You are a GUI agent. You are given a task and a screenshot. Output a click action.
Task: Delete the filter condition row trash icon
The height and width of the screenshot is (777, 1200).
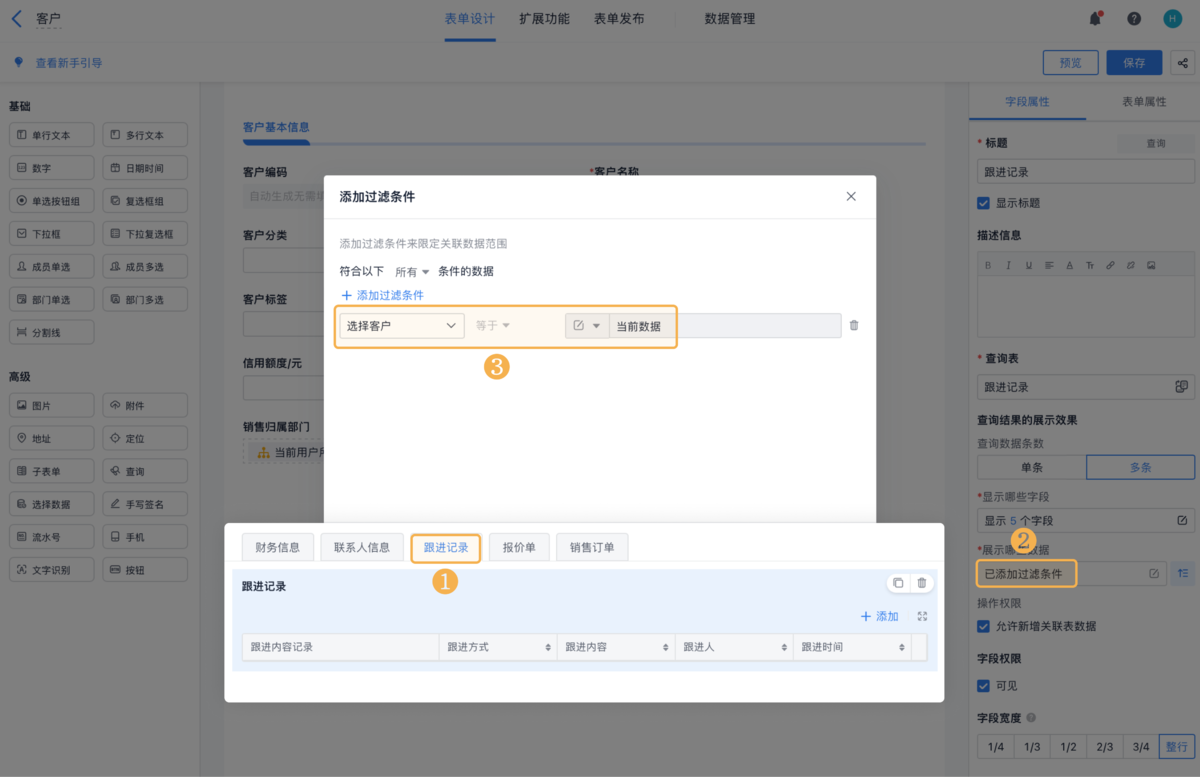853,325
